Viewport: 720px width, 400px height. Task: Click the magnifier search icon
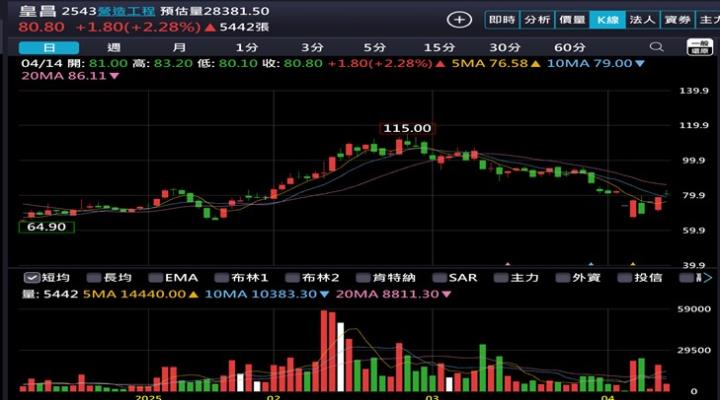tap(657, 47)
